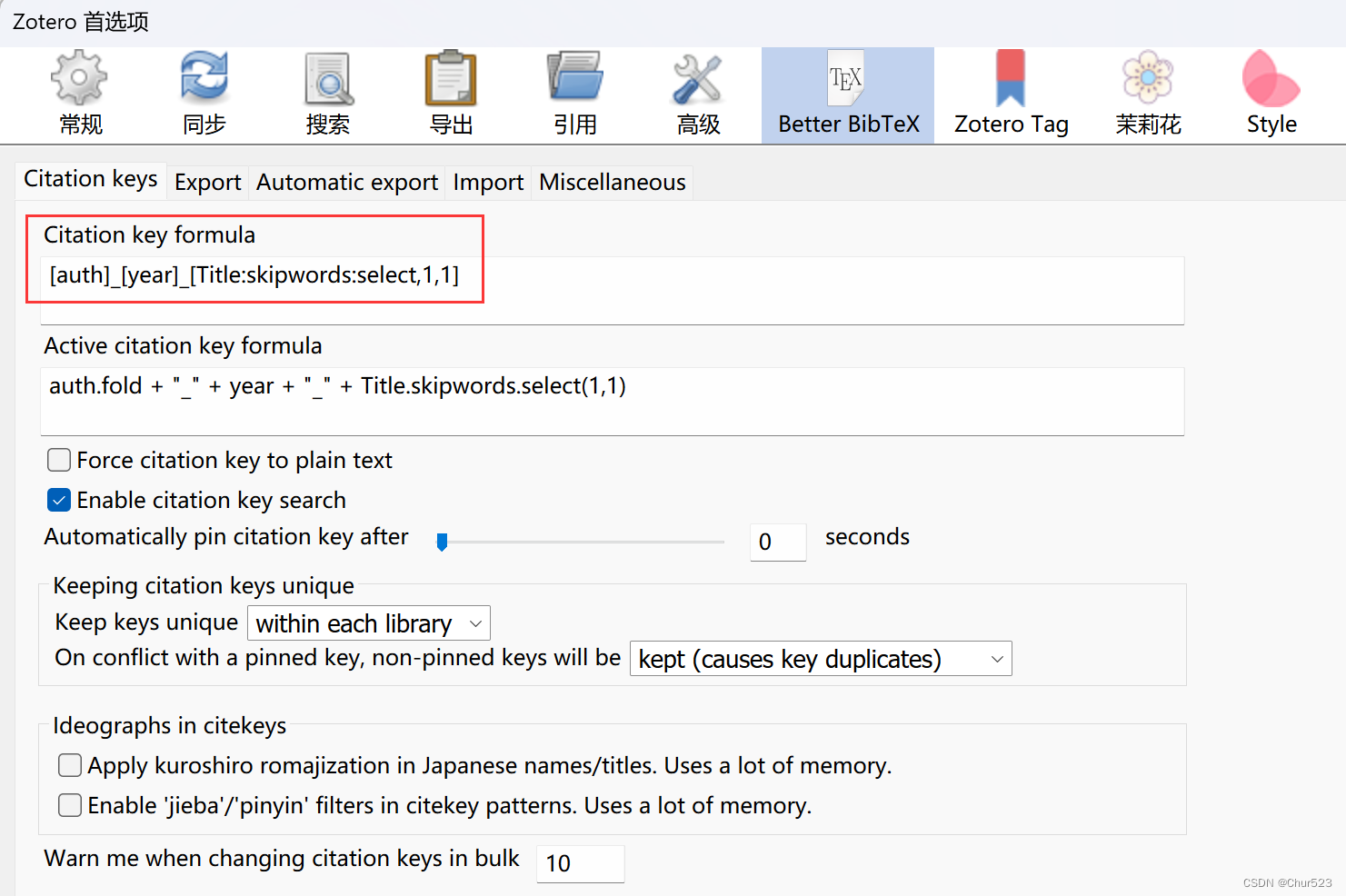Click the 'Ideographs in citekeys' group label
1346x896 pixels.
coord(169,726)
